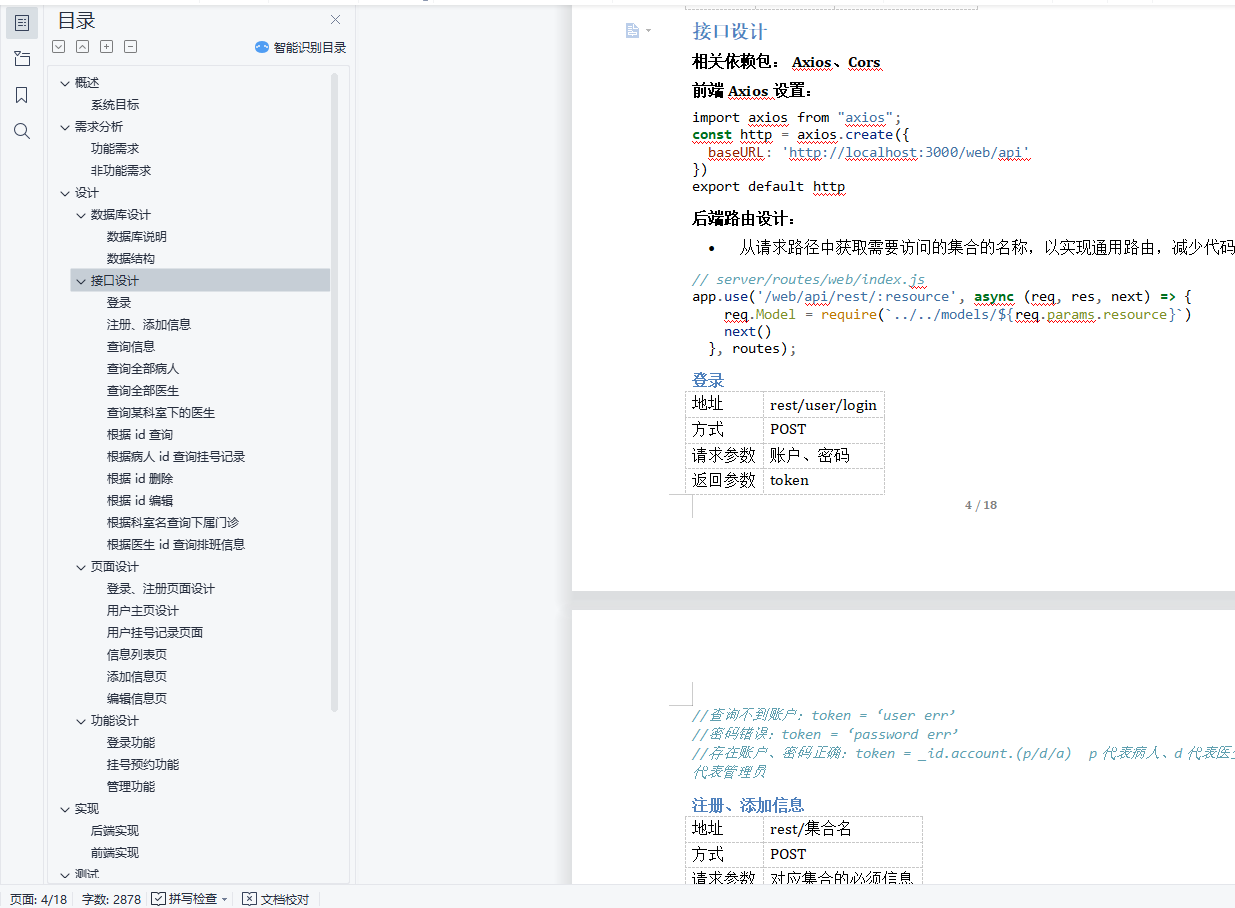Click the 字数: 2878 word count
Screen dimensions: 1235x908
click(111, 899)
